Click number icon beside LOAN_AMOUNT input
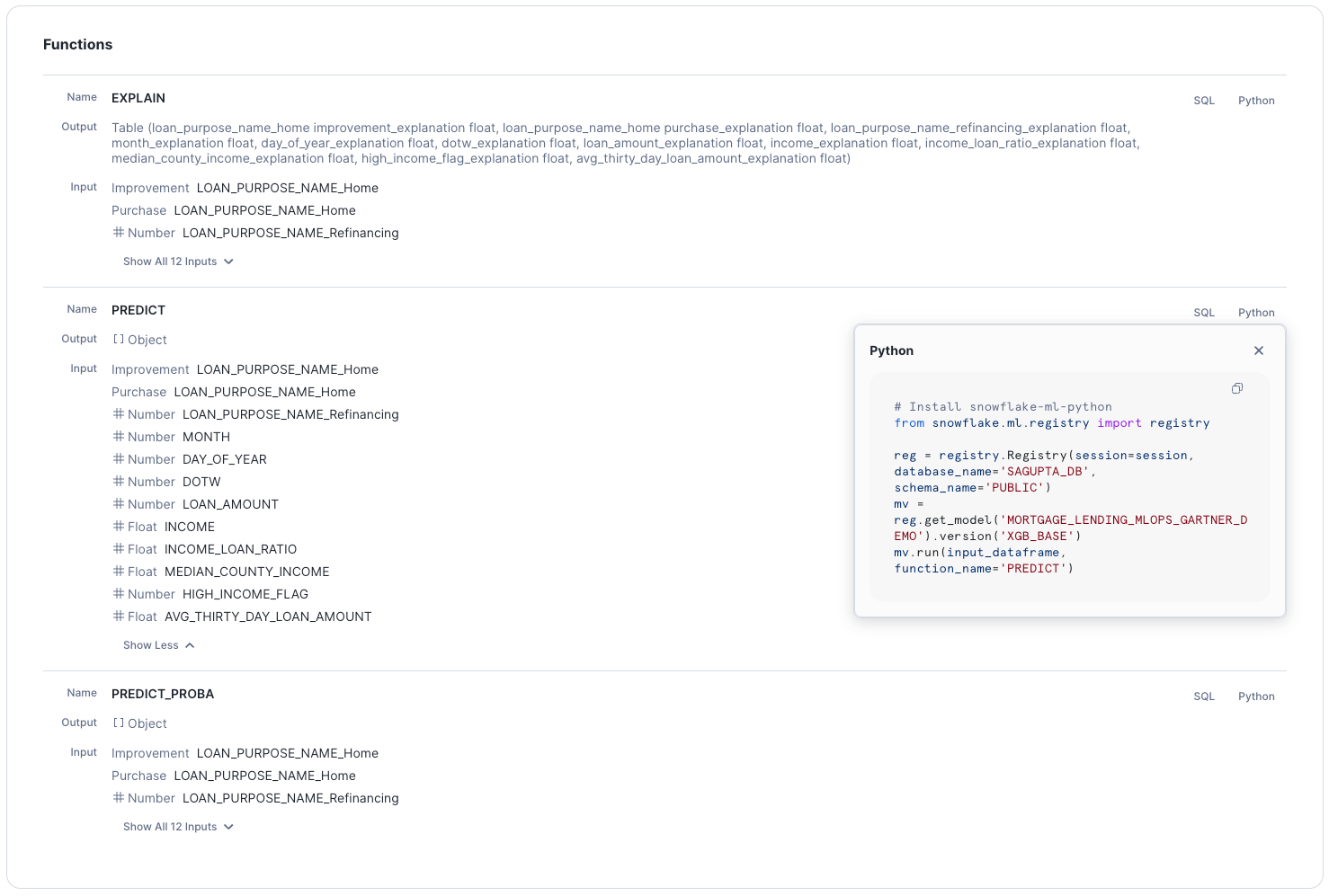Image resolution: width=1329 pixels, height=896 pixels. (x=119, y=504)
